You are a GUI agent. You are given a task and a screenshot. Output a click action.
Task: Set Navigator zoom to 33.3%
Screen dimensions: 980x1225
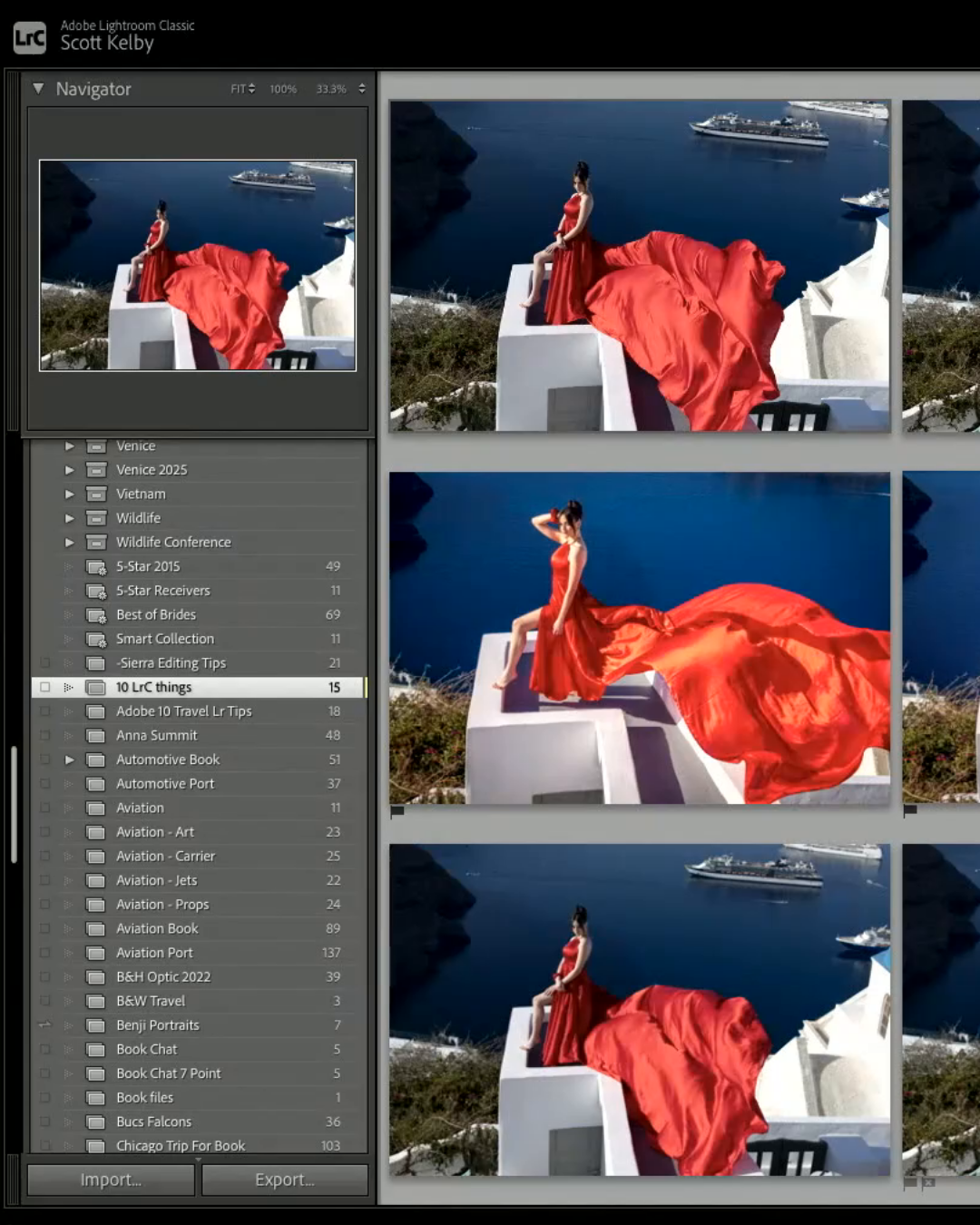coord(331,89)
